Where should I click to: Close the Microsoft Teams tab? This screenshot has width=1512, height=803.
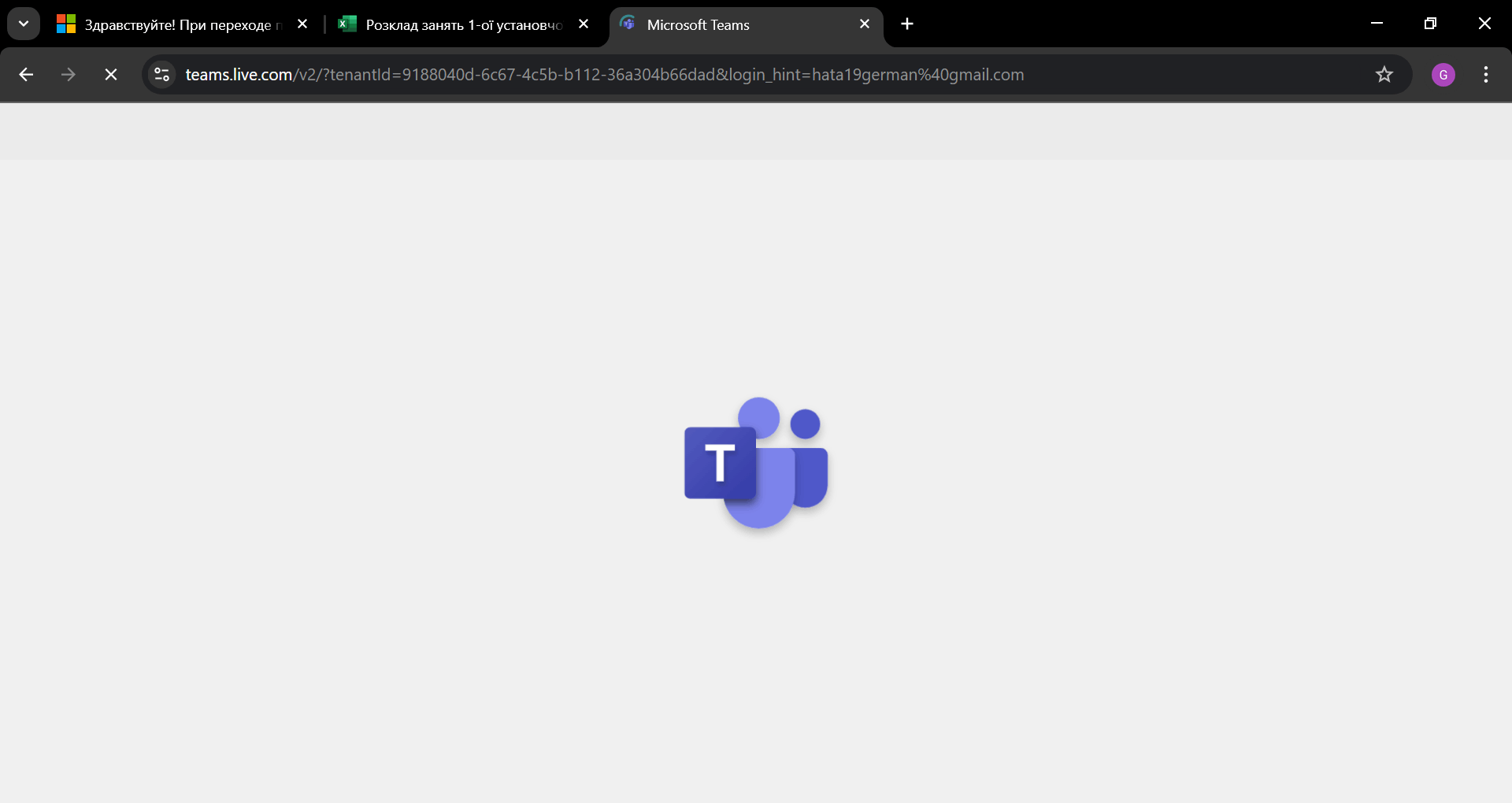point(865,24)
